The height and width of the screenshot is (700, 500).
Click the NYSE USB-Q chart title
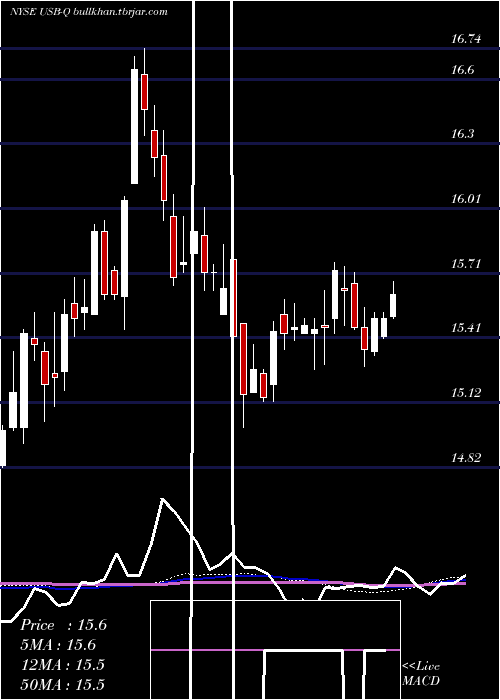[x=88, y=12]
